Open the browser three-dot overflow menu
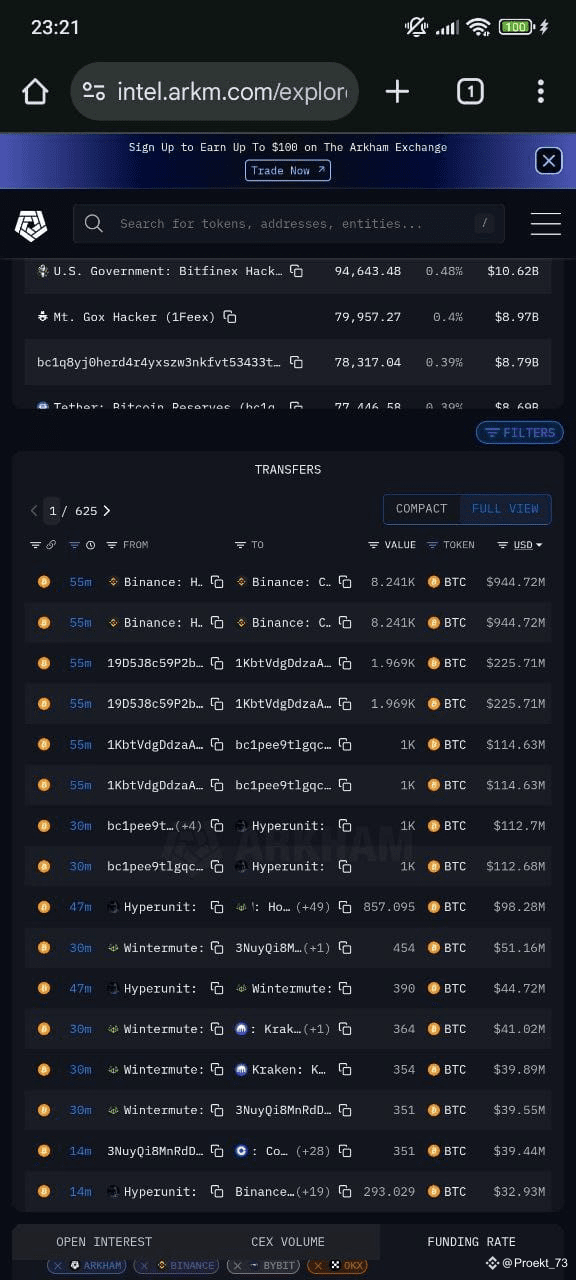The width and height of the screenshot is (576, 1280). click(540, 92)
